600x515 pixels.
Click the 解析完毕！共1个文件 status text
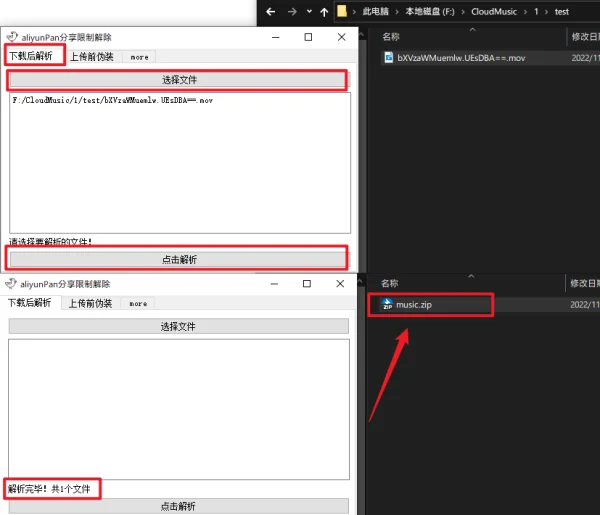(49, 489)
